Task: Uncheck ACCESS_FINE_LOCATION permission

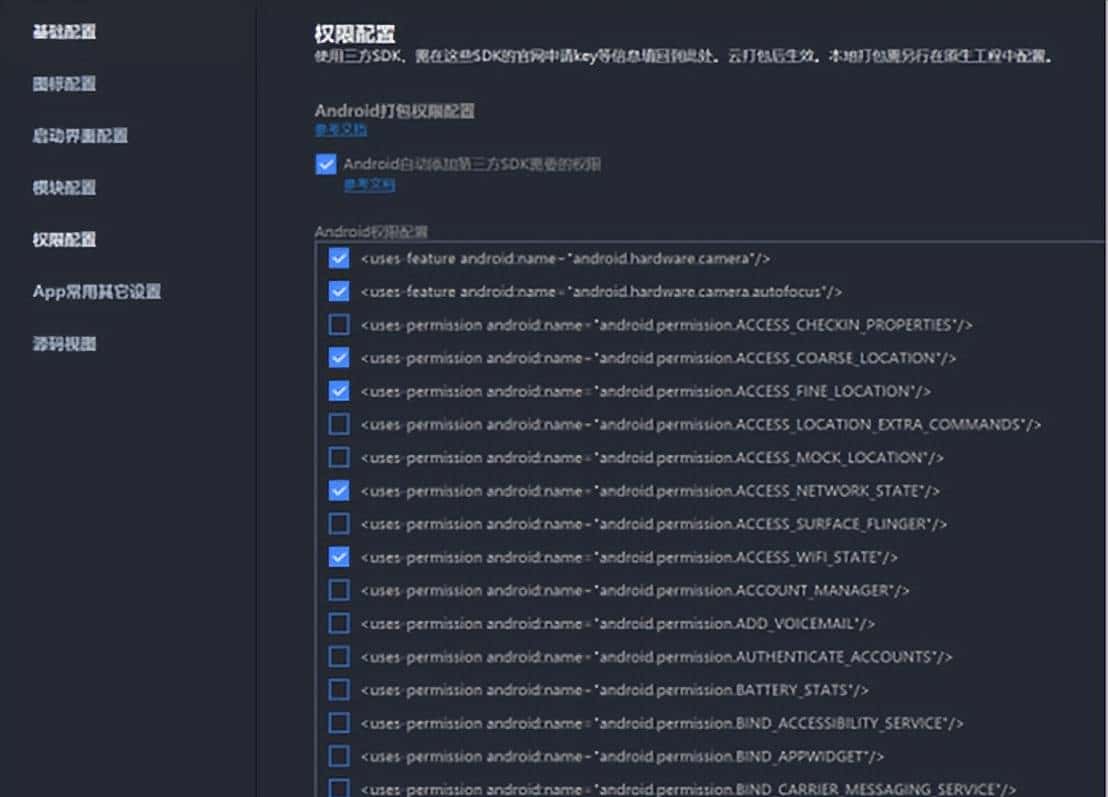Action: tap(338, 390)
